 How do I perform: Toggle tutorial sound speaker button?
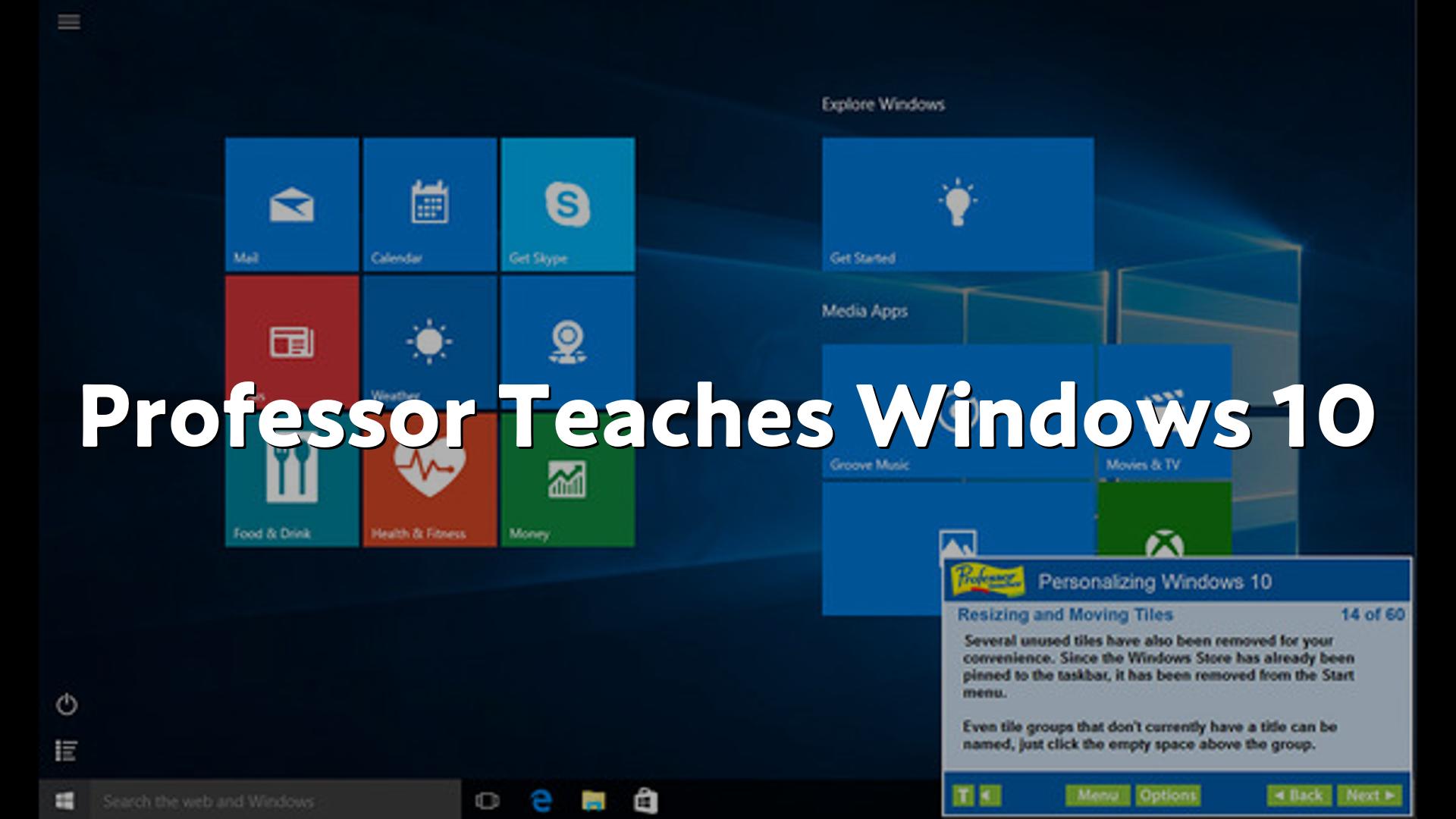[x=989, y=795]
